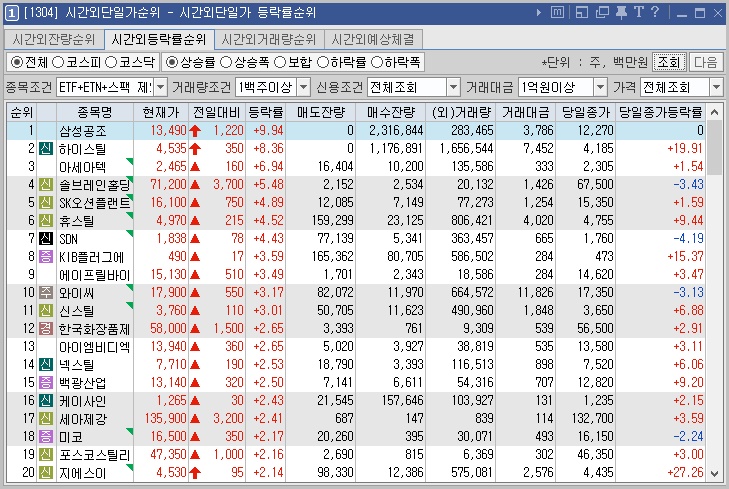Image resolution: width=729 pixels, height=489 pixels.
Task: Click the table vertical scrollbar thumb
Action: pyautogui.click(x=715, y=148)
